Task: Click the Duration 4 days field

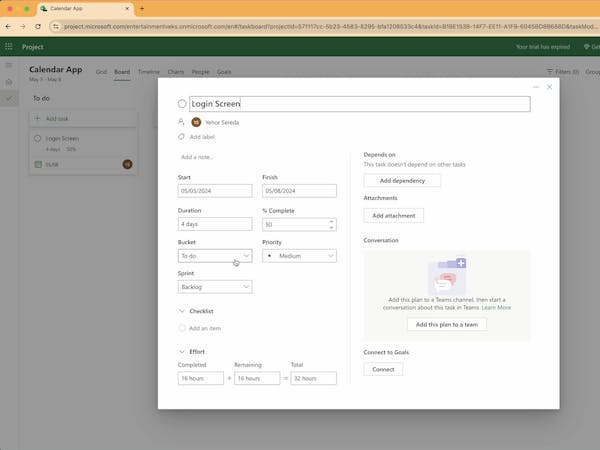Action: click(x=215, y=224)
